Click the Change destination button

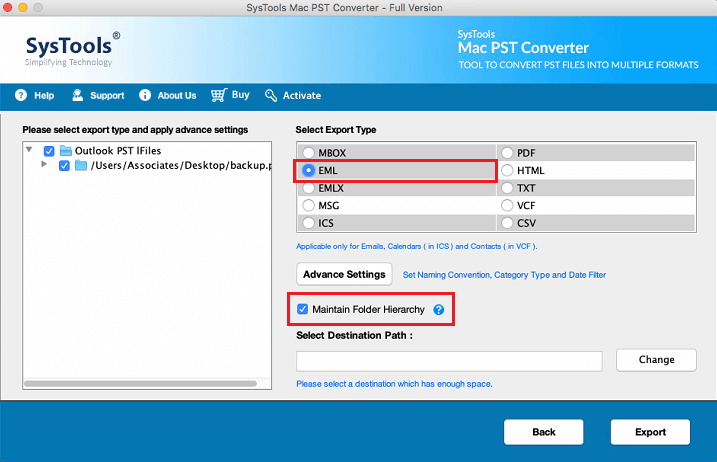(656, 360)
